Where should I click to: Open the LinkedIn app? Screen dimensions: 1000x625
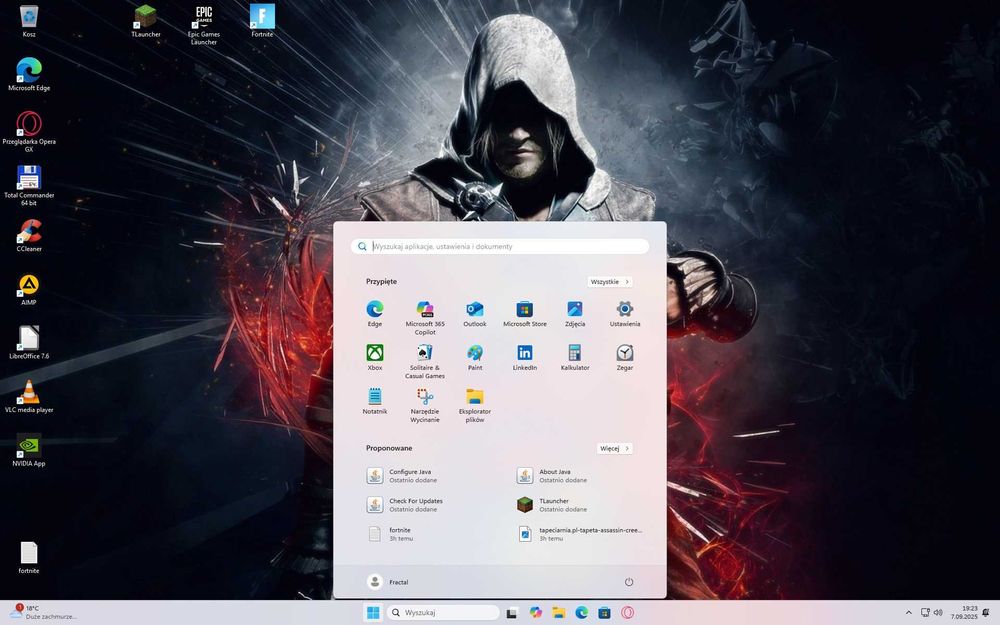[x=524, y=357]
